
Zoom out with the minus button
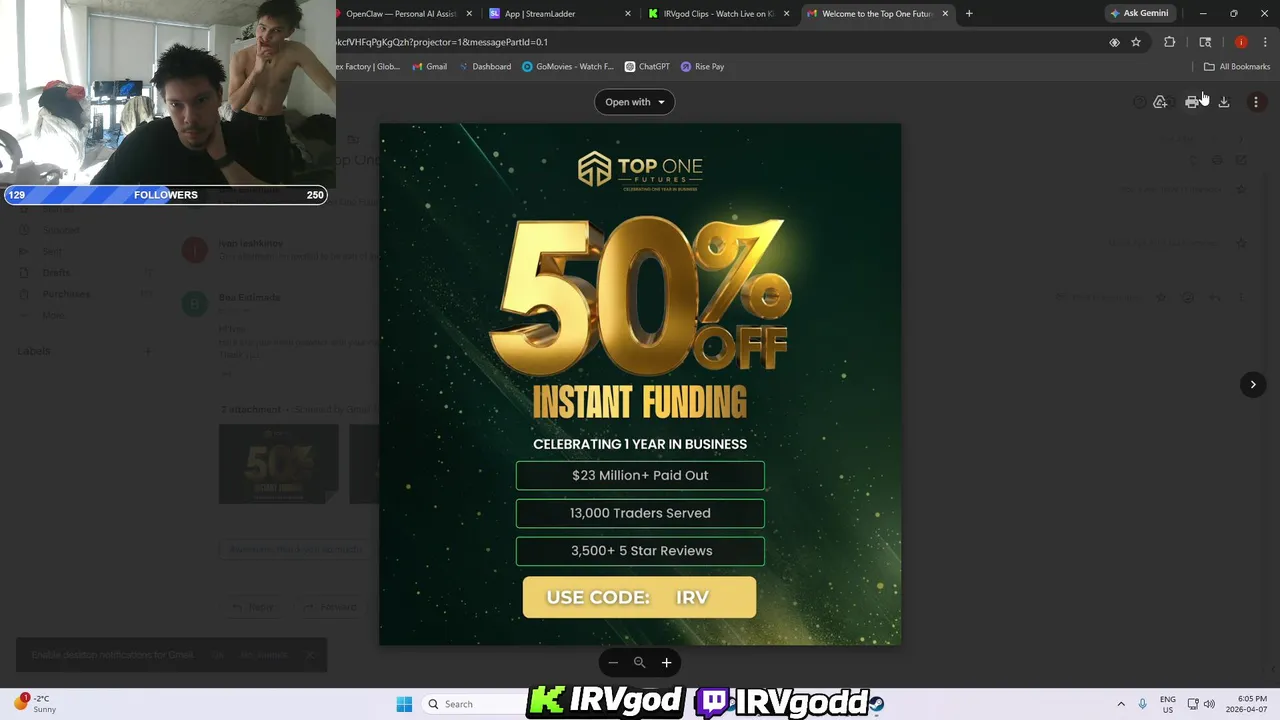(x=613, y=662)
